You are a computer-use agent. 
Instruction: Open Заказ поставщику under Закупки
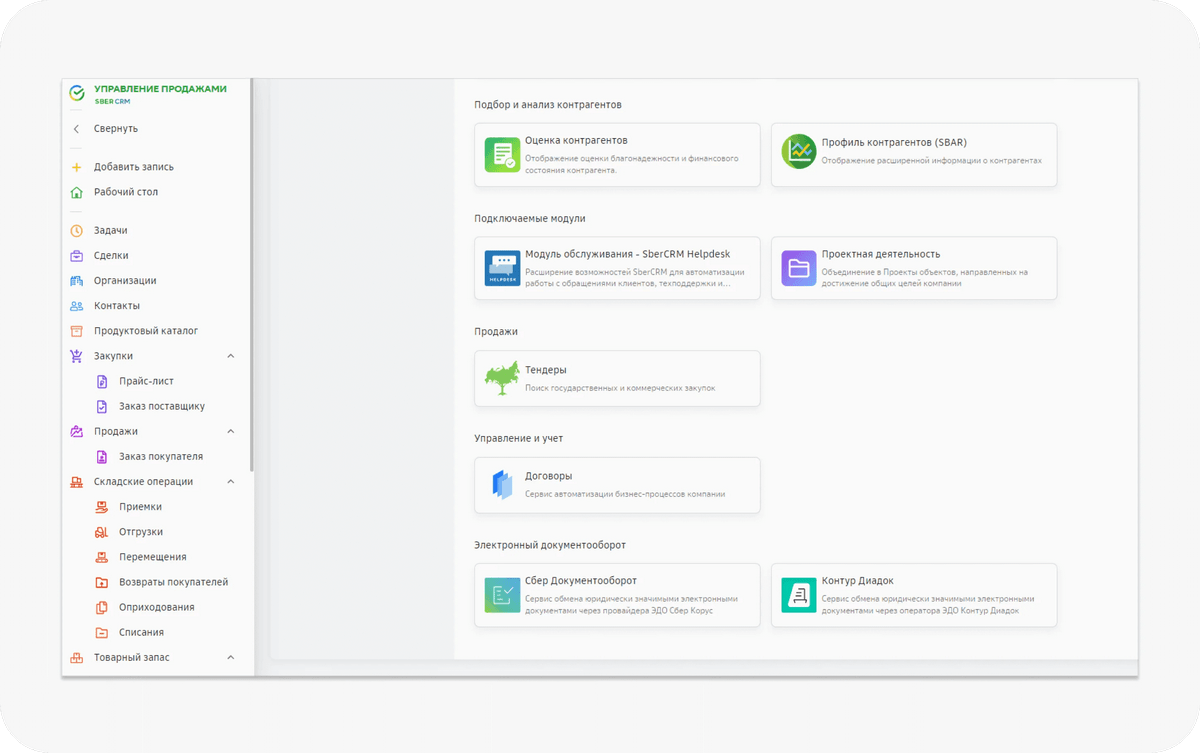[162, 406]
